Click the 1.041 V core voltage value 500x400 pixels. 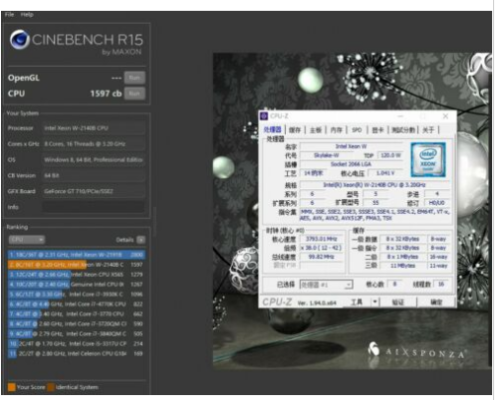tap(385, 173)
